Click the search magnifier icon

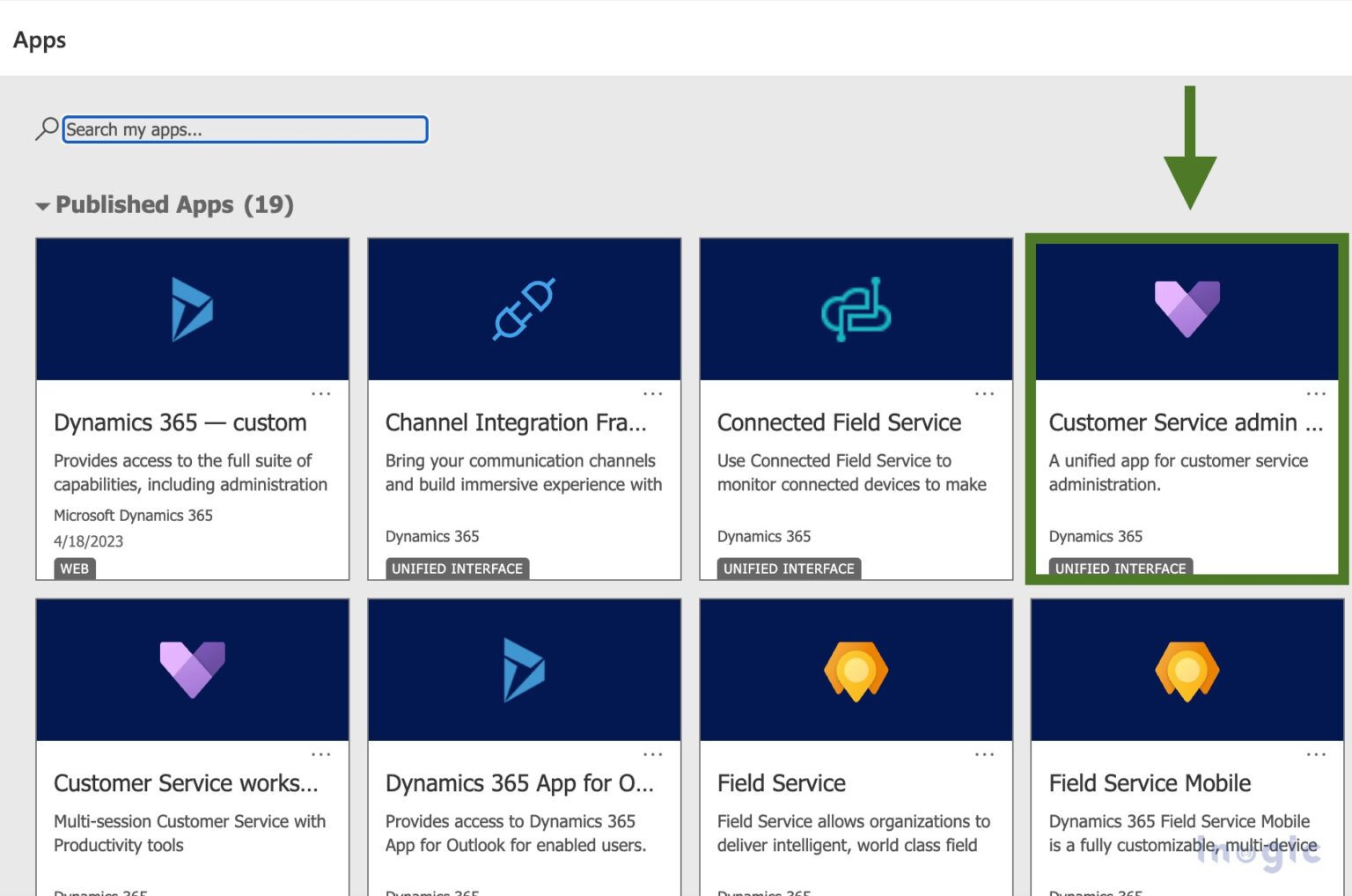46,129
